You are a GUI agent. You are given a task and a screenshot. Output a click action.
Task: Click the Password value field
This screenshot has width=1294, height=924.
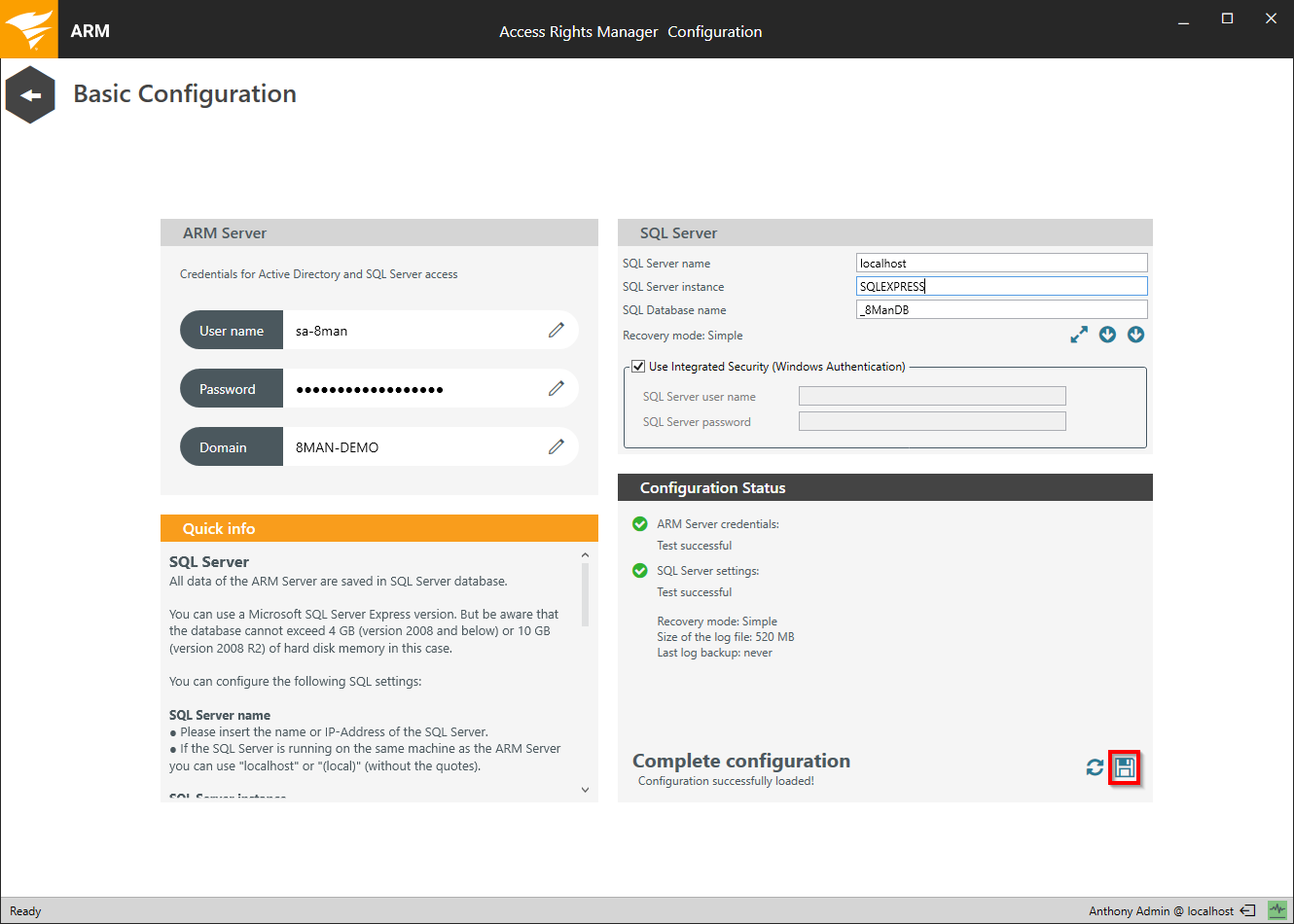[x=413, y=389]
